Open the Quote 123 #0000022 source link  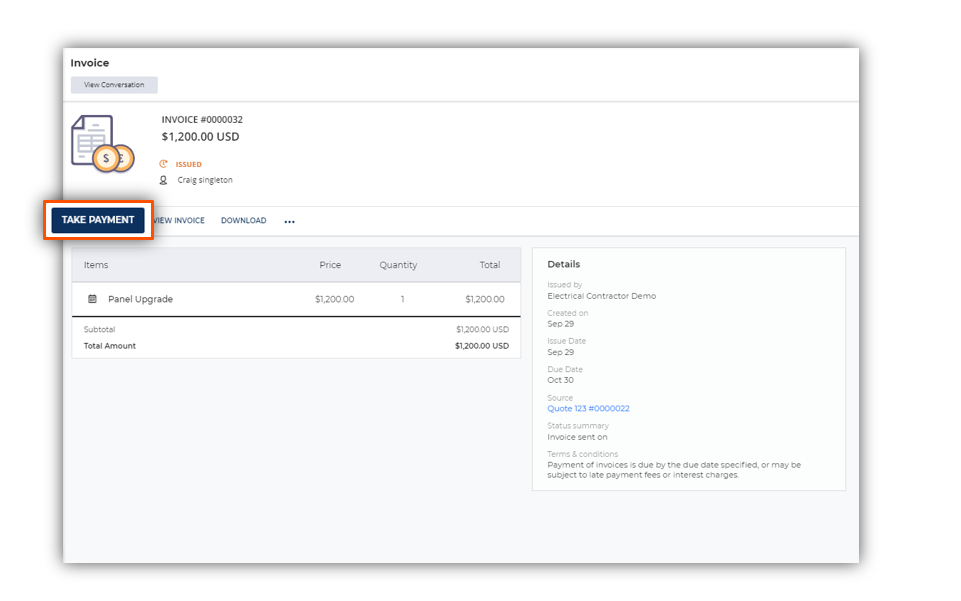(588, 409)
